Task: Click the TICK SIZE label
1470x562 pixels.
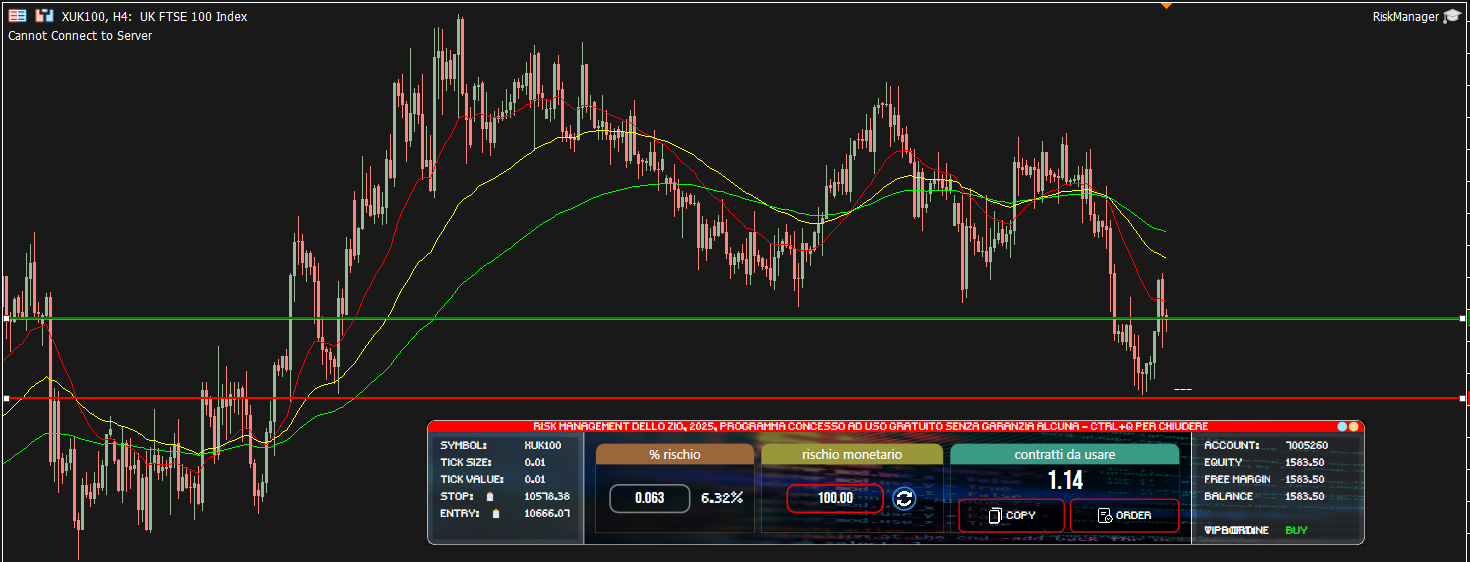Action: tap(465, 462)
